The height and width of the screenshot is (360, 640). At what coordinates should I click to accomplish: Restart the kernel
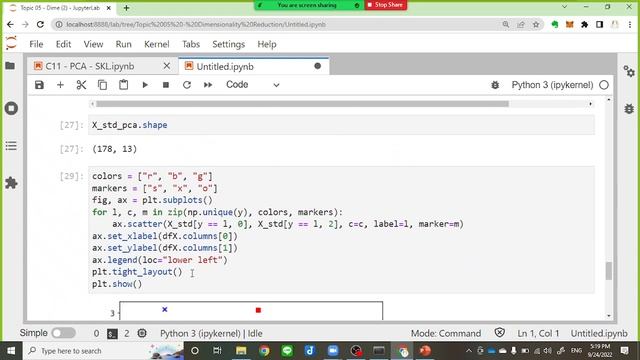[187, 85]
